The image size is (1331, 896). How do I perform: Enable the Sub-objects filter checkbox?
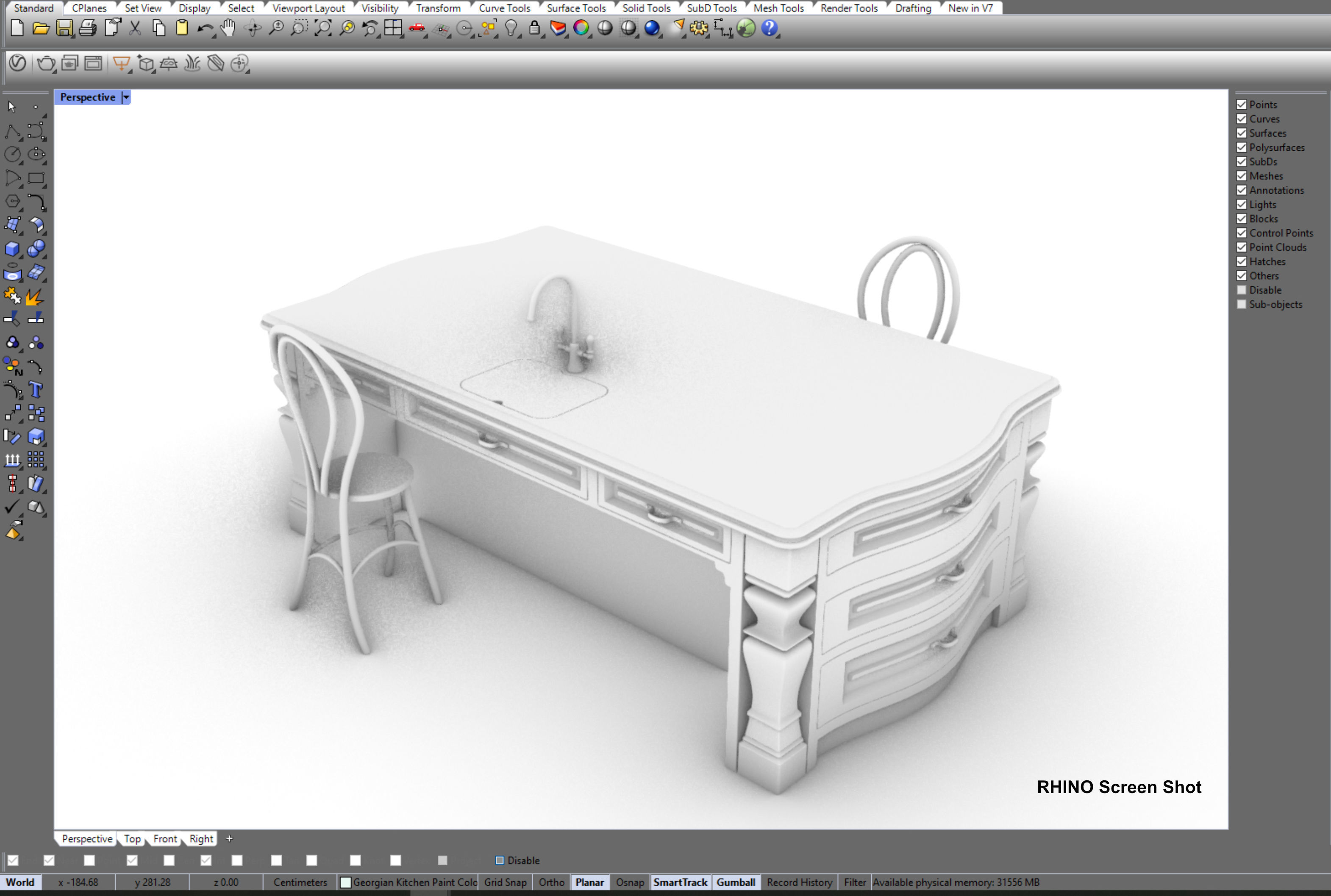(x=1241, y=305)
